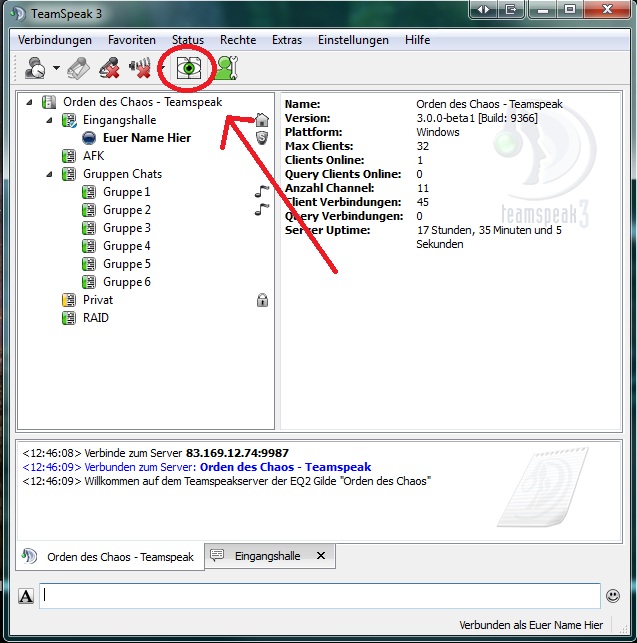This screenshot has height=643, width=637.
Task: Click the server admin shield icon
Action: click(262, 138)
